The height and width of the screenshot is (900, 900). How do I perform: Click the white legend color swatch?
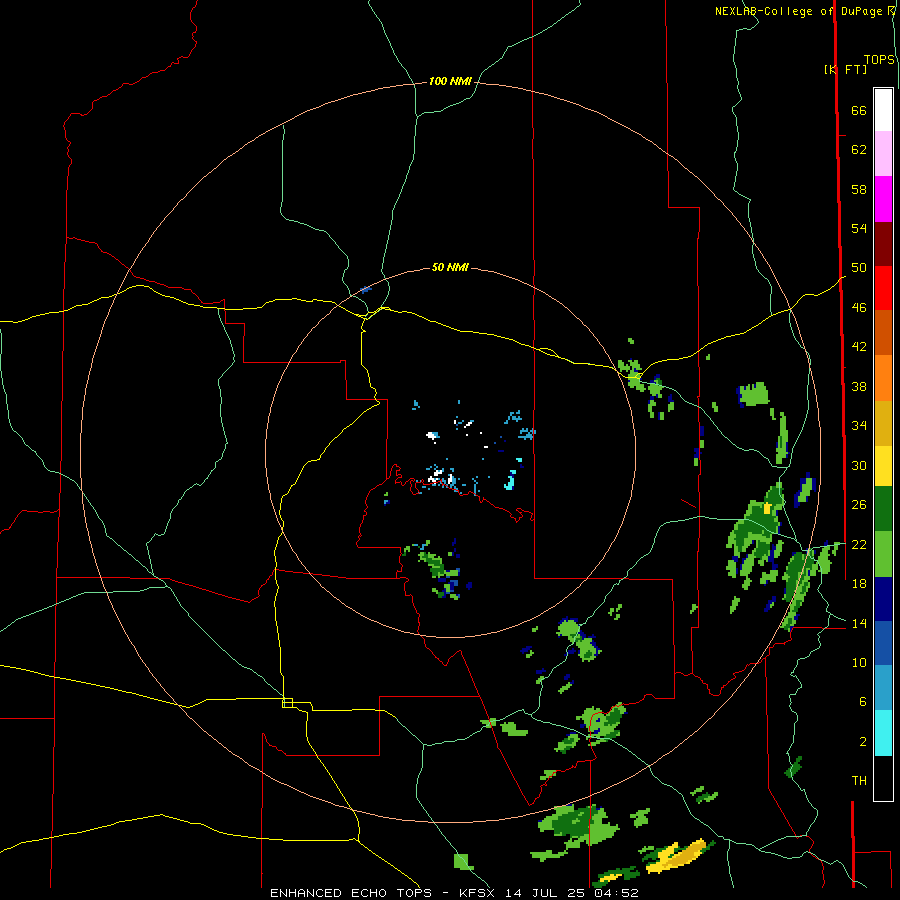coord(883,110)
